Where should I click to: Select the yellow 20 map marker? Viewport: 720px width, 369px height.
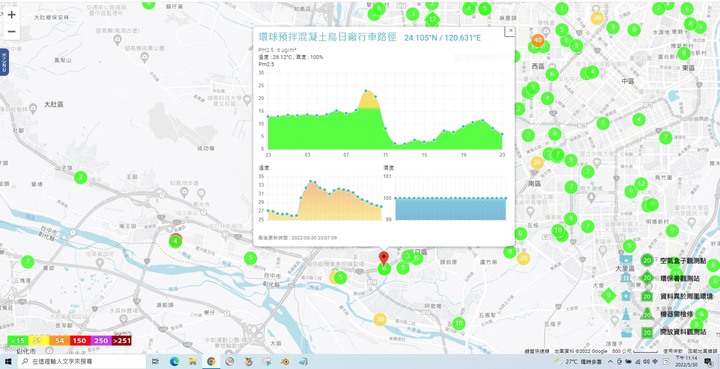(x=523, y=258)
